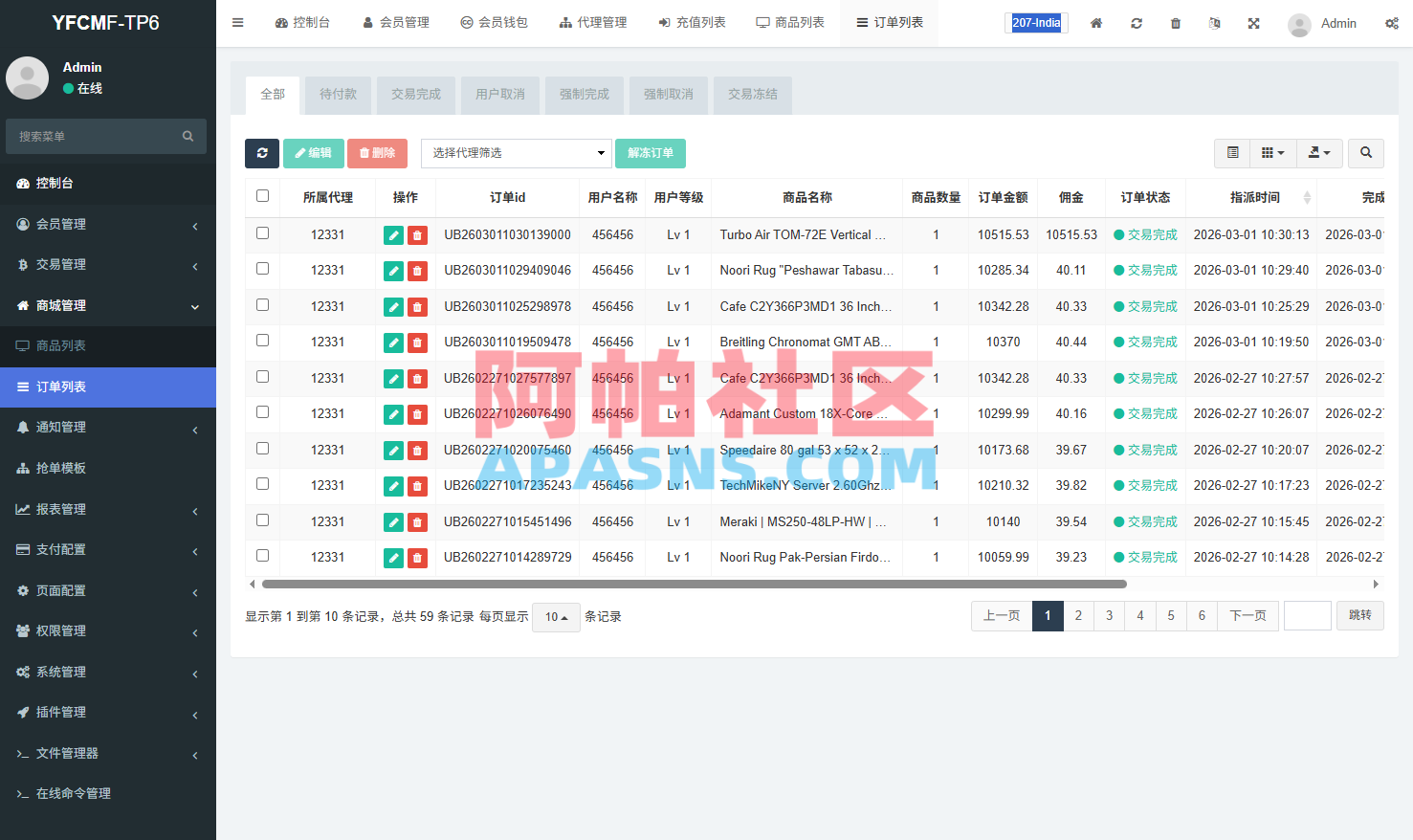Open the export data dropdown
The width and height of the screenshot is (1413, 840).
(1320, 153)
